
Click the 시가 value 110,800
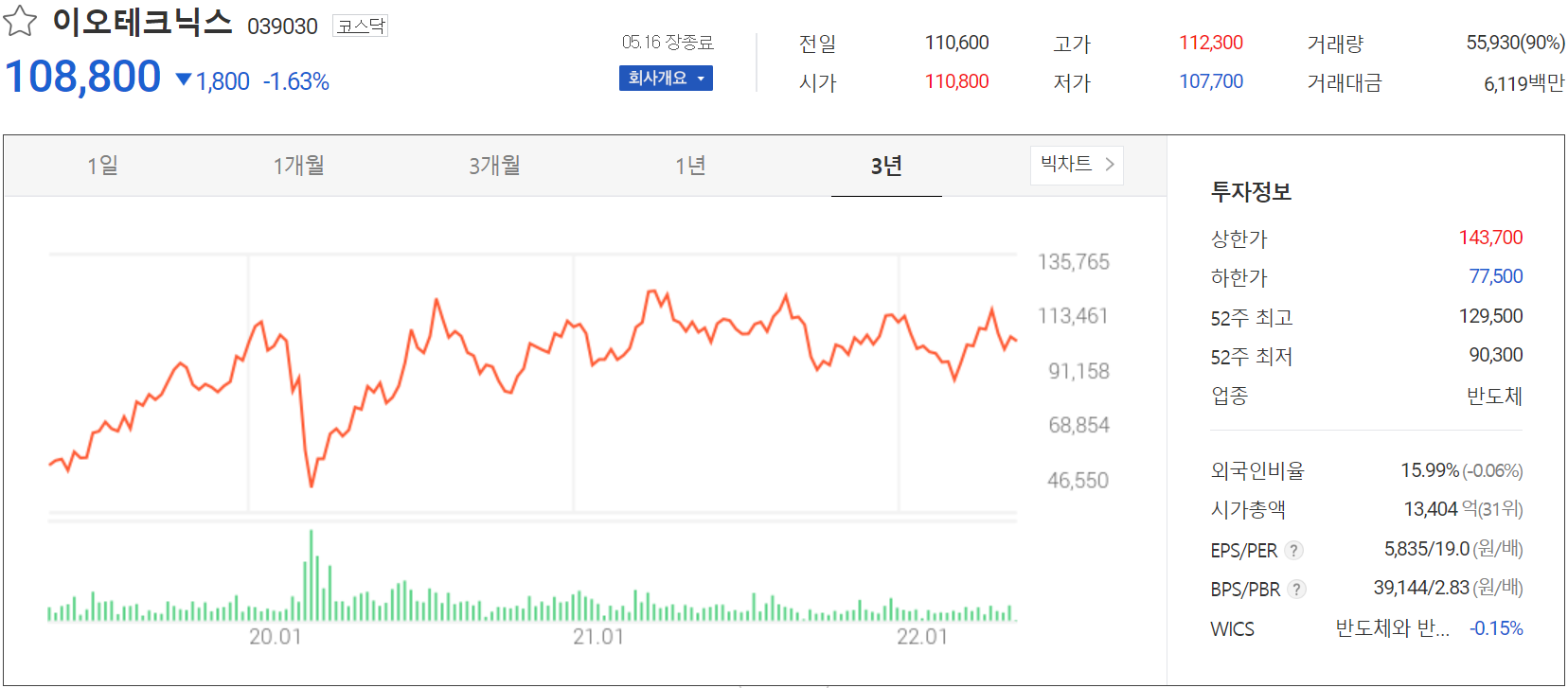tap(956, 81)
